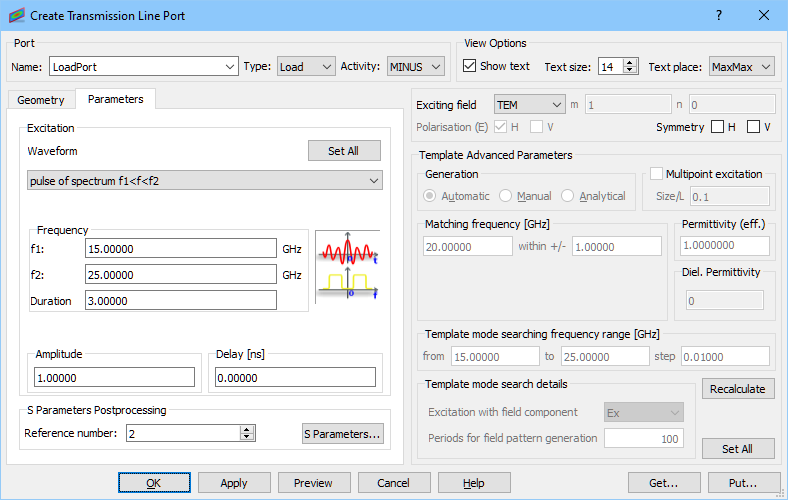
Task: Decrease Text size with spinner down arrow
Action: pyautogui.click(x=630, y=70)
